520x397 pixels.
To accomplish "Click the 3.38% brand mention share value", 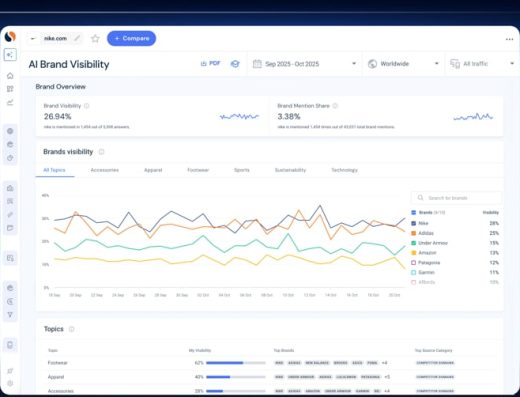I will [289, 116].
